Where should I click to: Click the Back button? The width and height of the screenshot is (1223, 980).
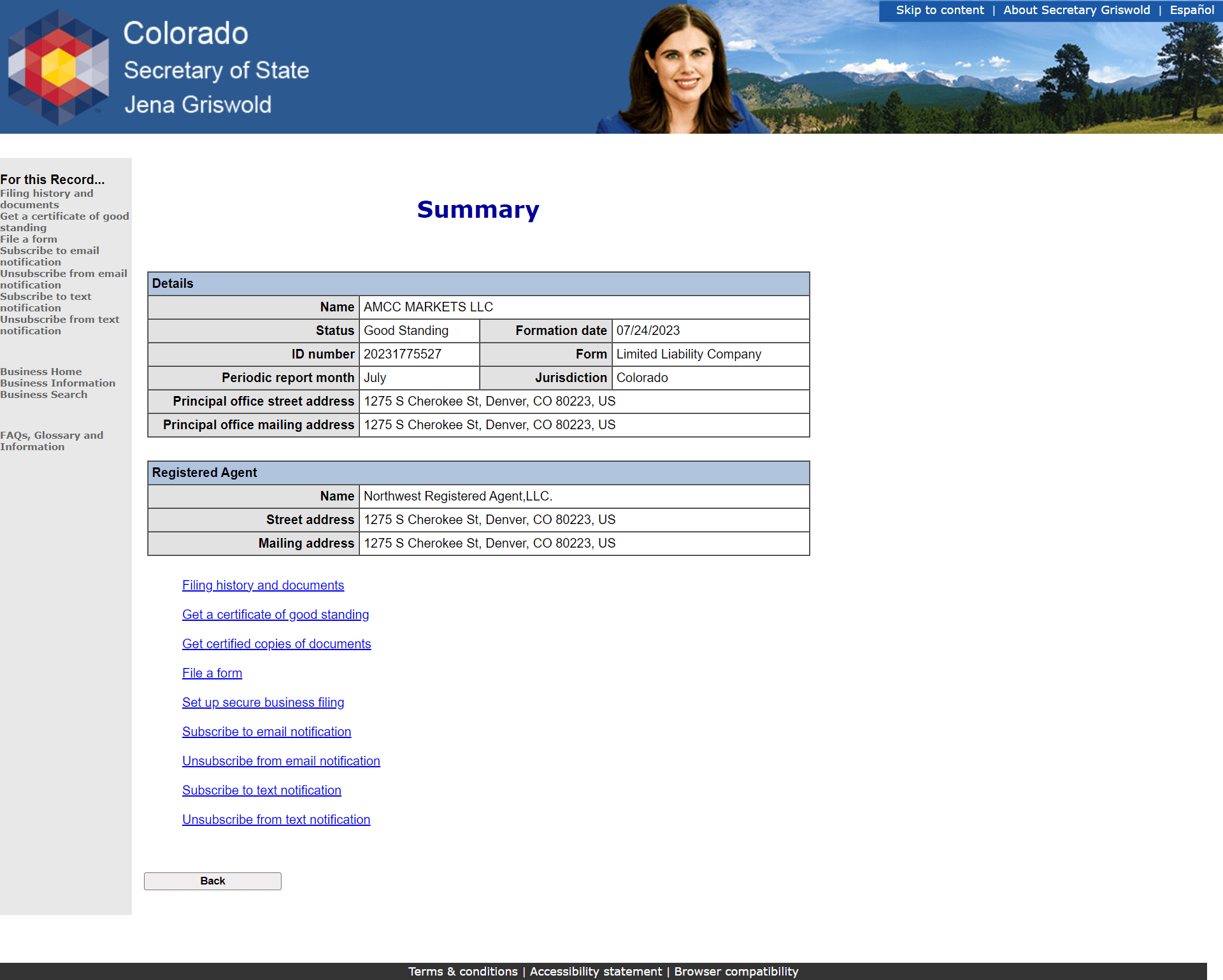pyautogui.click(x=212, y=880)
